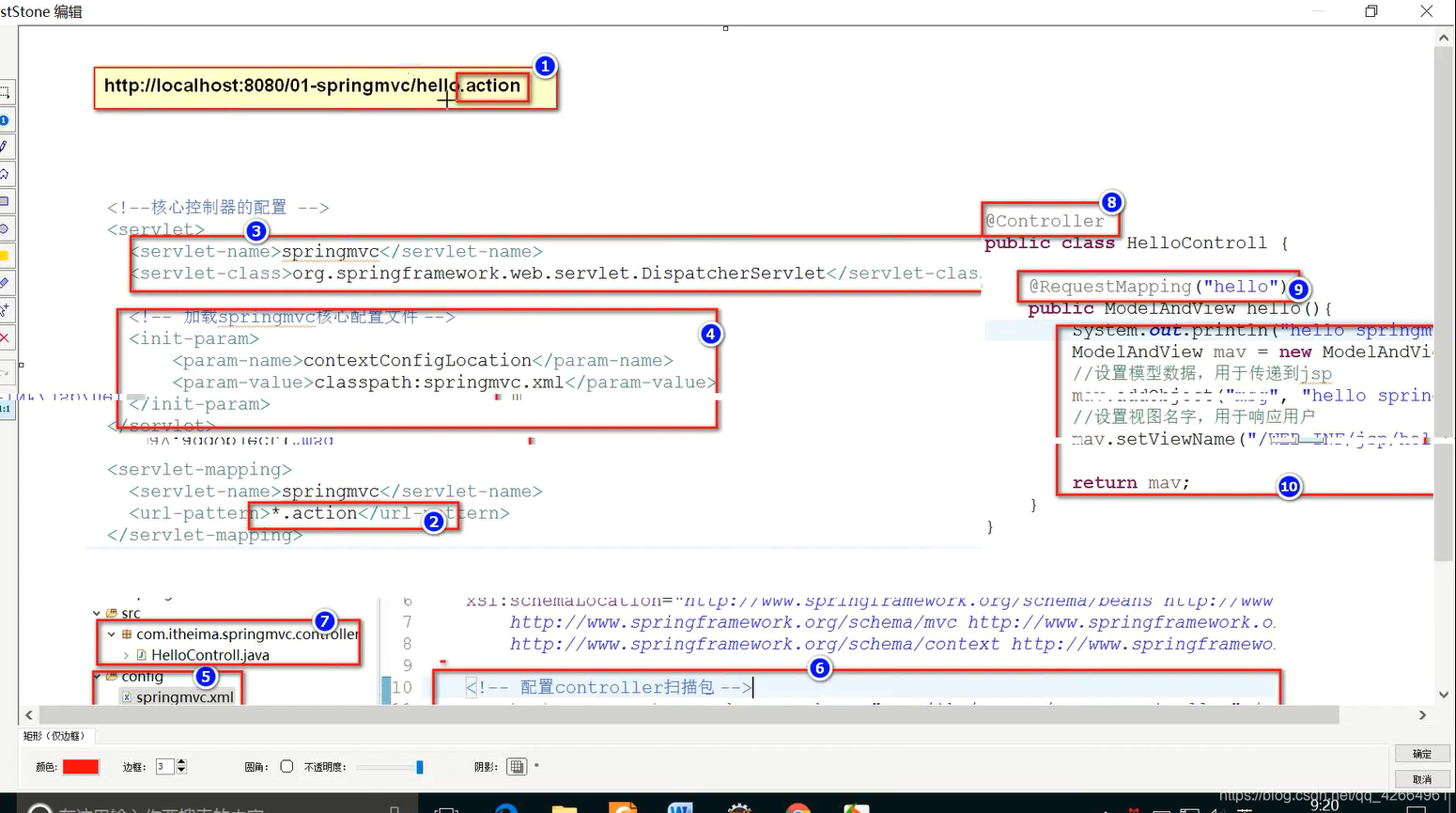Click the *.action url-pattern text
Viewport: 1456px width, 813px height.
(x=314, y=513)
